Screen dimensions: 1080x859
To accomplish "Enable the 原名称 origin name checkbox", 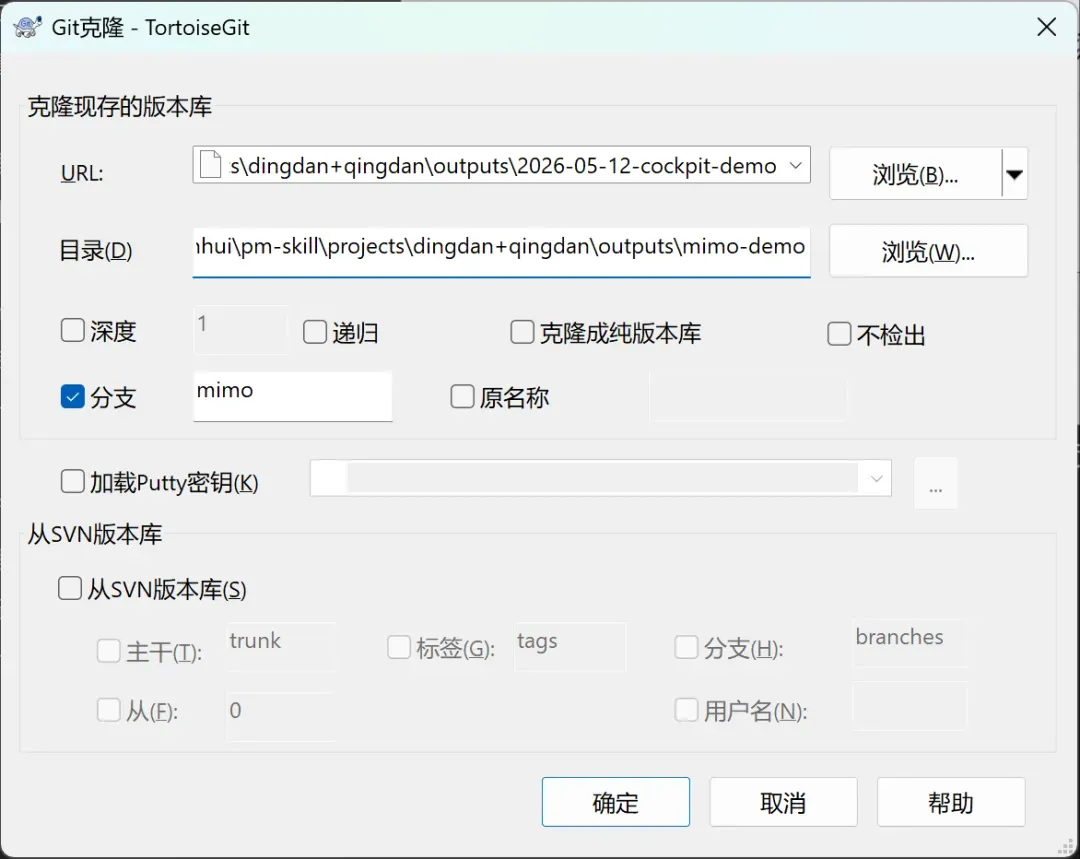I will pos(462,397).
